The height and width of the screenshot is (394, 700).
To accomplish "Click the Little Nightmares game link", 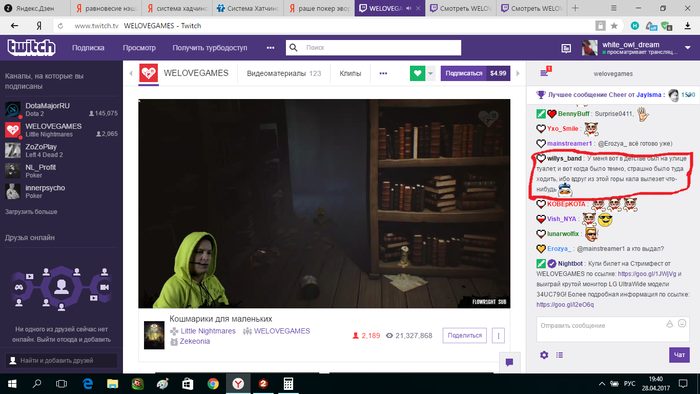I will [x=208, y=331].
